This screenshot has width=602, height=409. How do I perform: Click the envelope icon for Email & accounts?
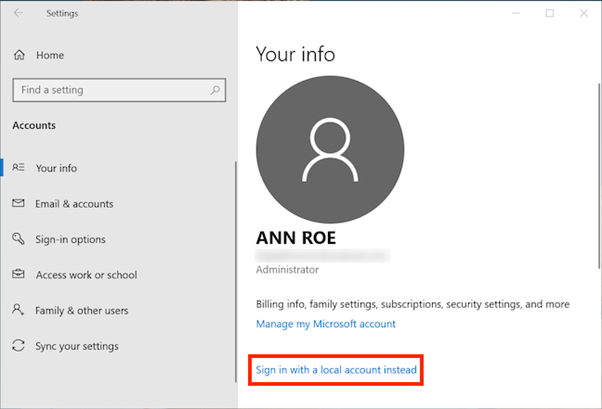[x=18, y=204]
